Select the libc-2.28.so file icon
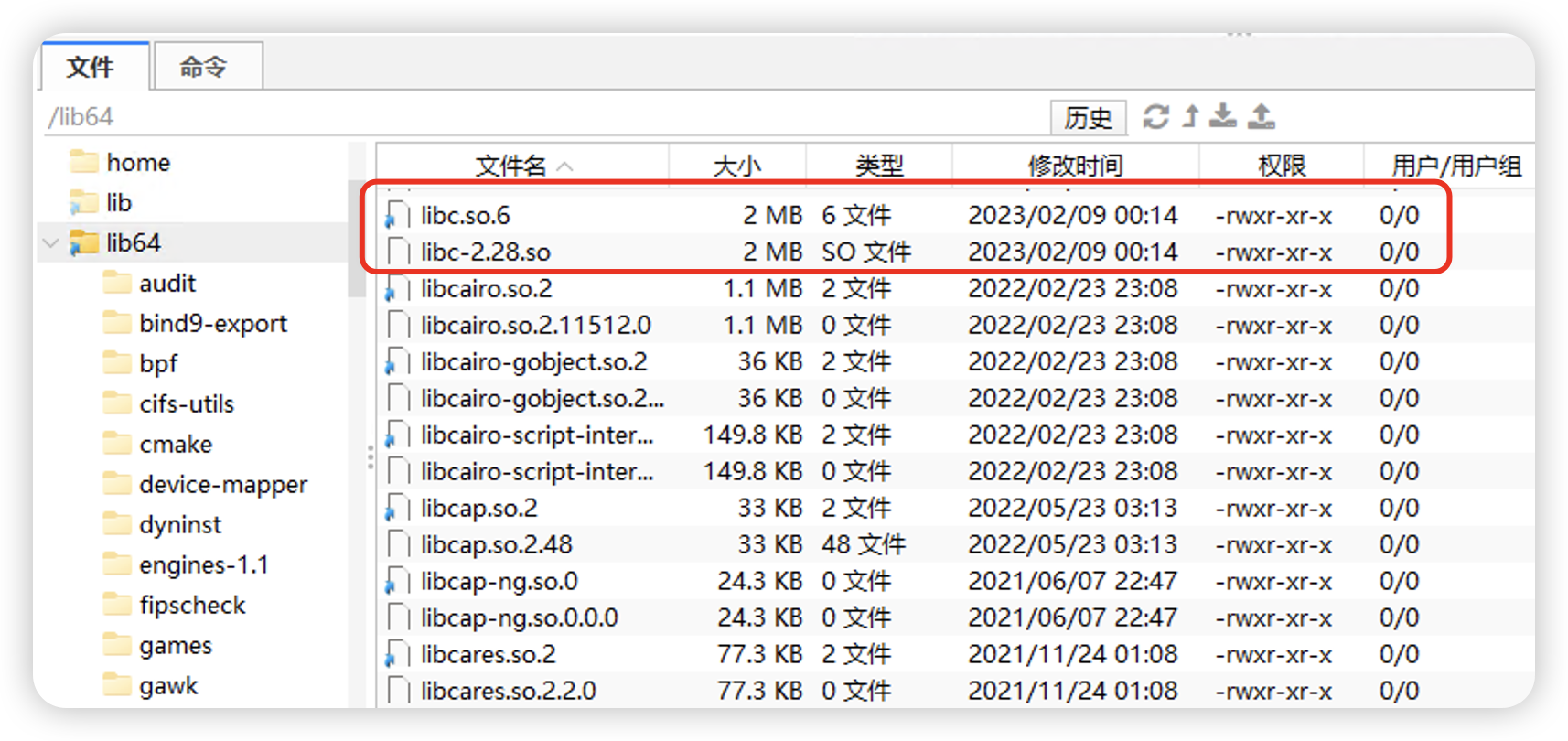This screenshot has height=741, width=1568. pyautogui.click(x=398, y=252)
